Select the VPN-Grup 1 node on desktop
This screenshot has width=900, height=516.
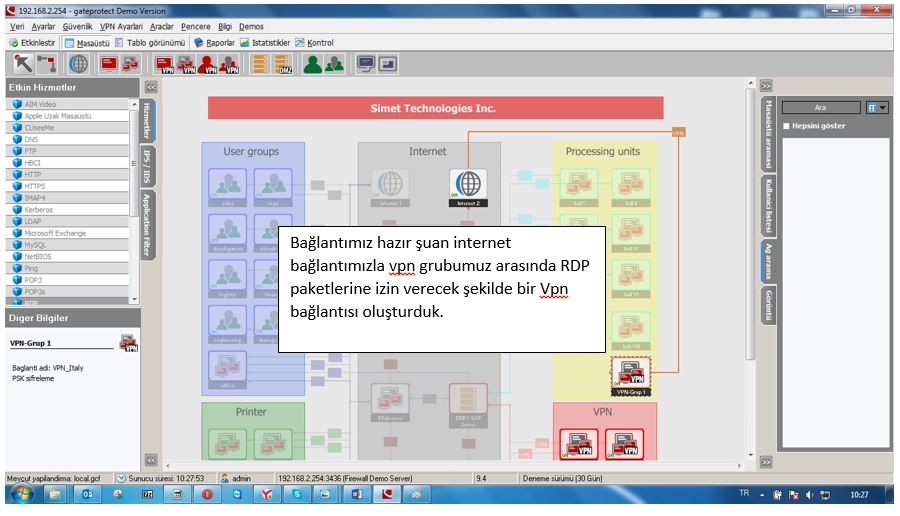[x=632, y=374]
